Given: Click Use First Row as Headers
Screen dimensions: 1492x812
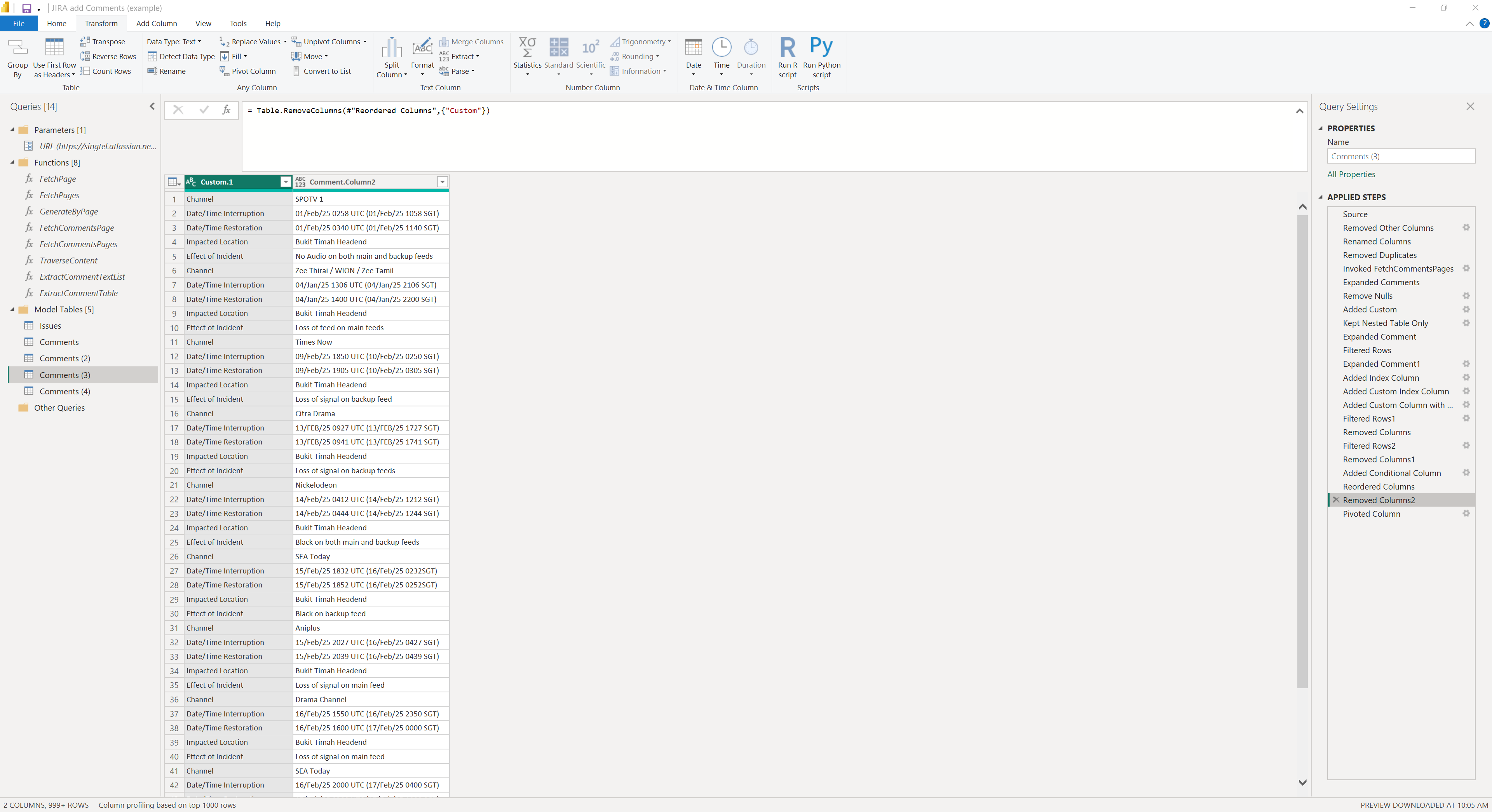Looking at the screenshot, I should click(54, 58).
